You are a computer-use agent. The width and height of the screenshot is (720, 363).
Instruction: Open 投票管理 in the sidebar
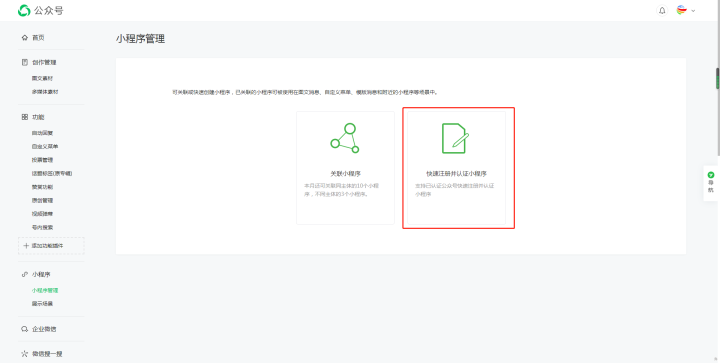click(42, 160)
